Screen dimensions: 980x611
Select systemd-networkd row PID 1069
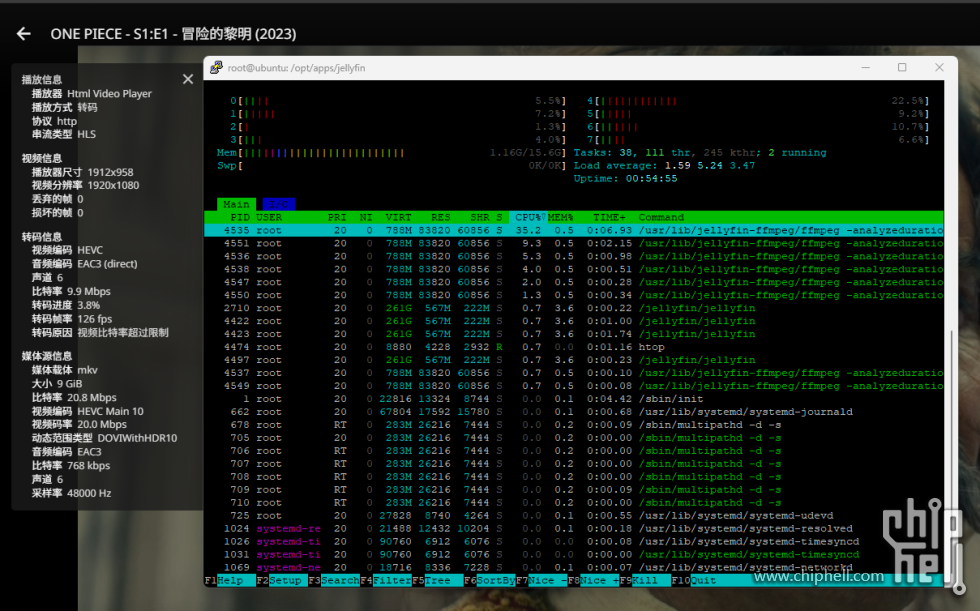(574, 567)
